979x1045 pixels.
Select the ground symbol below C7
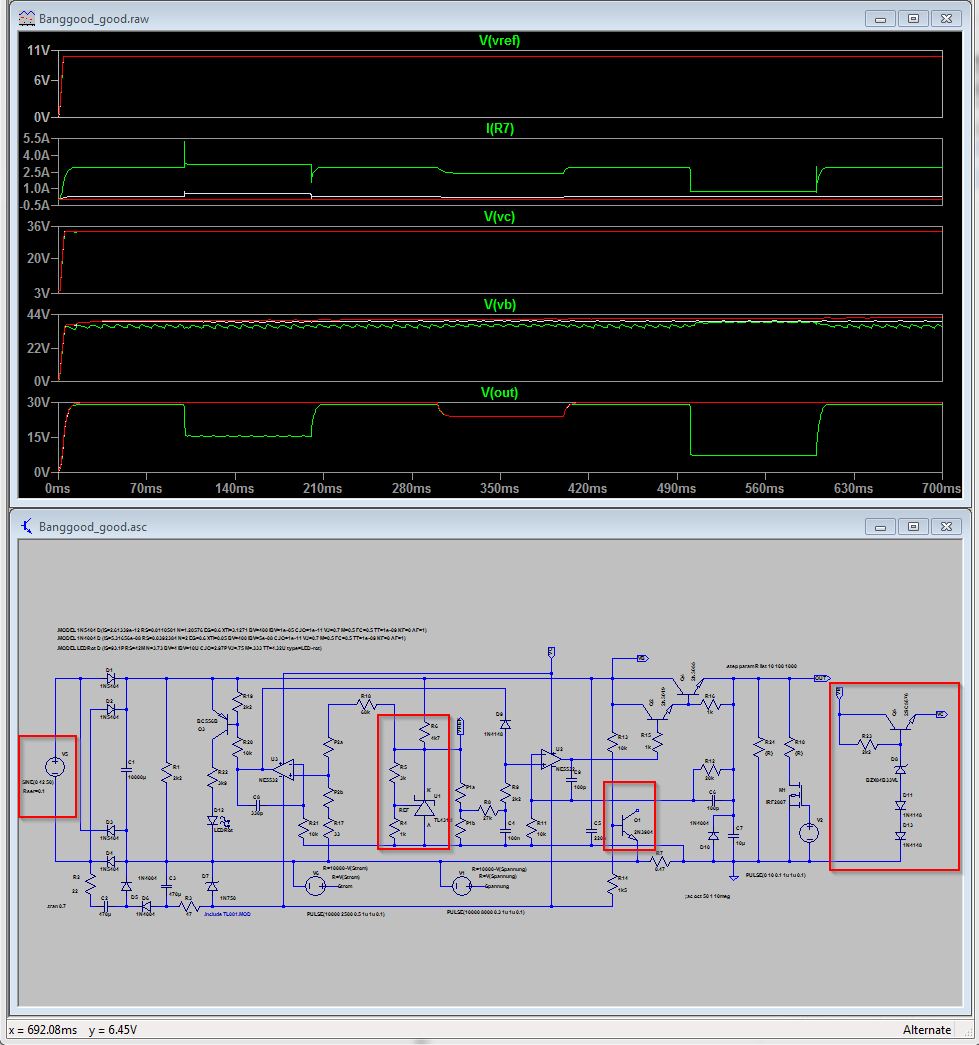tap(734, 877)
